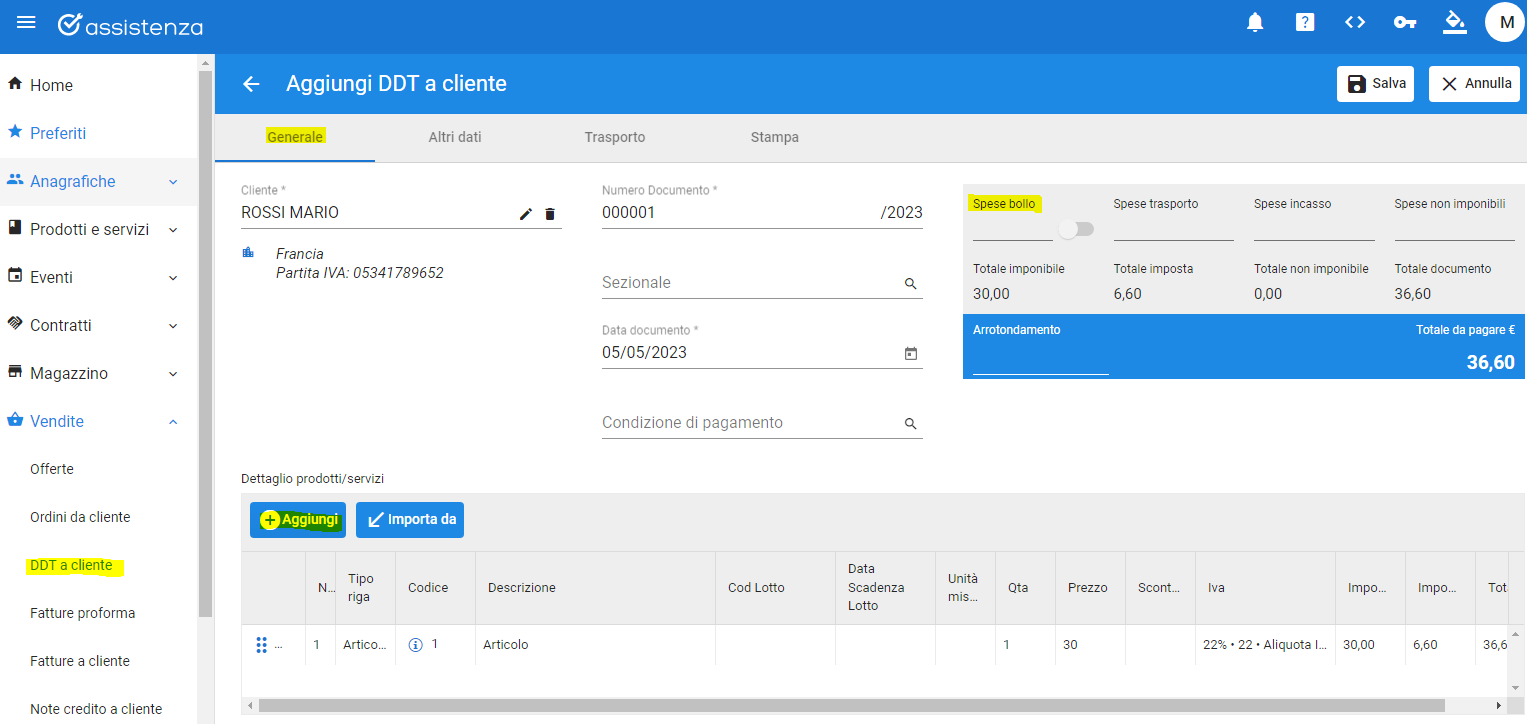The height and width of the screenshot is (724, 1527).
Task: Go back with the arrow icon
Action: 251,84
